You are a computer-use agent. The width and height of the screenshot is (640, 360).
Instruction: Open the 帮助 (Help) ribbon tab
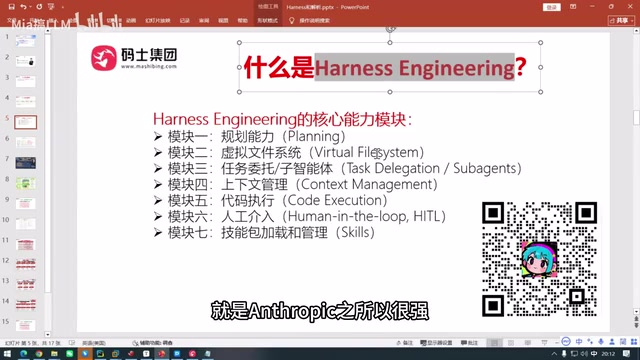click(x=242, y=20)
